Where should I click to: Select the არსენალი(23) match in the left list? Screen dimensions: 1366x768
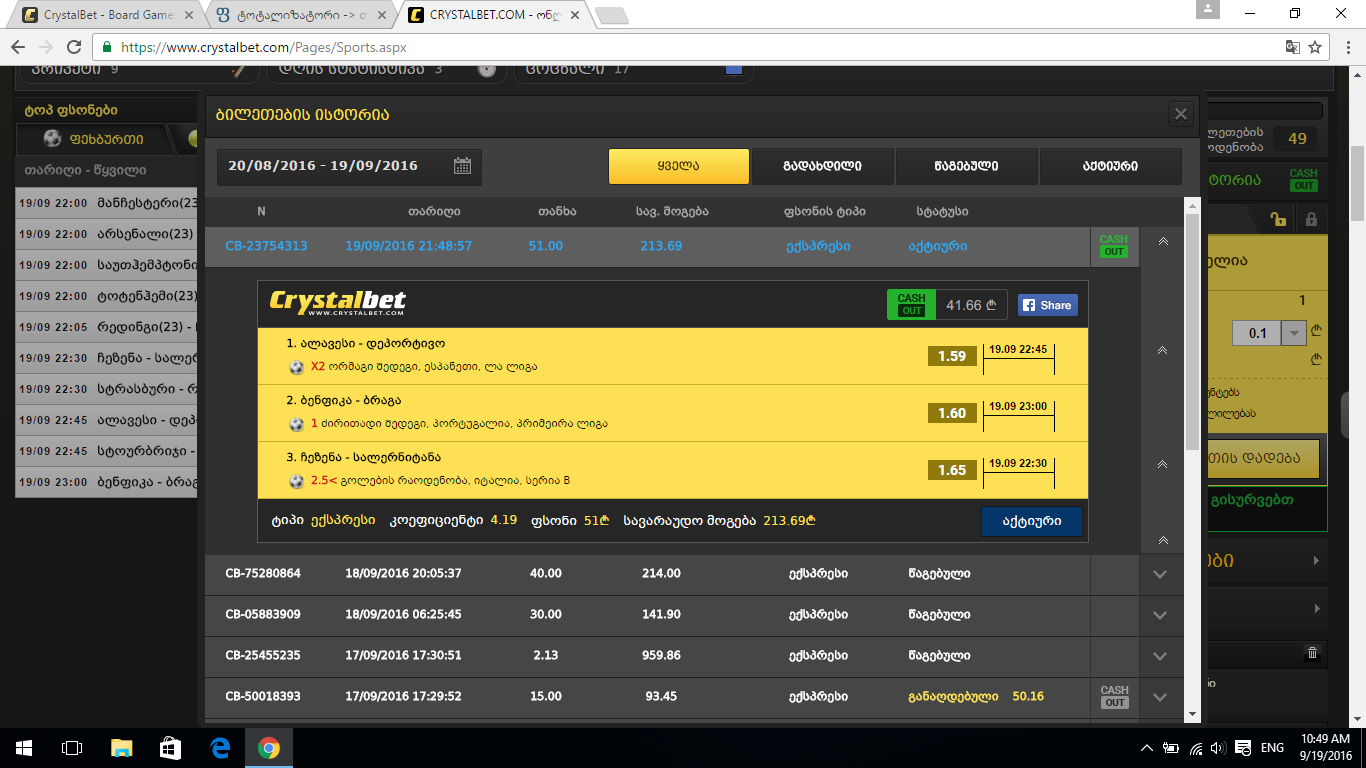pyautogui.click(x=107, y=233)
